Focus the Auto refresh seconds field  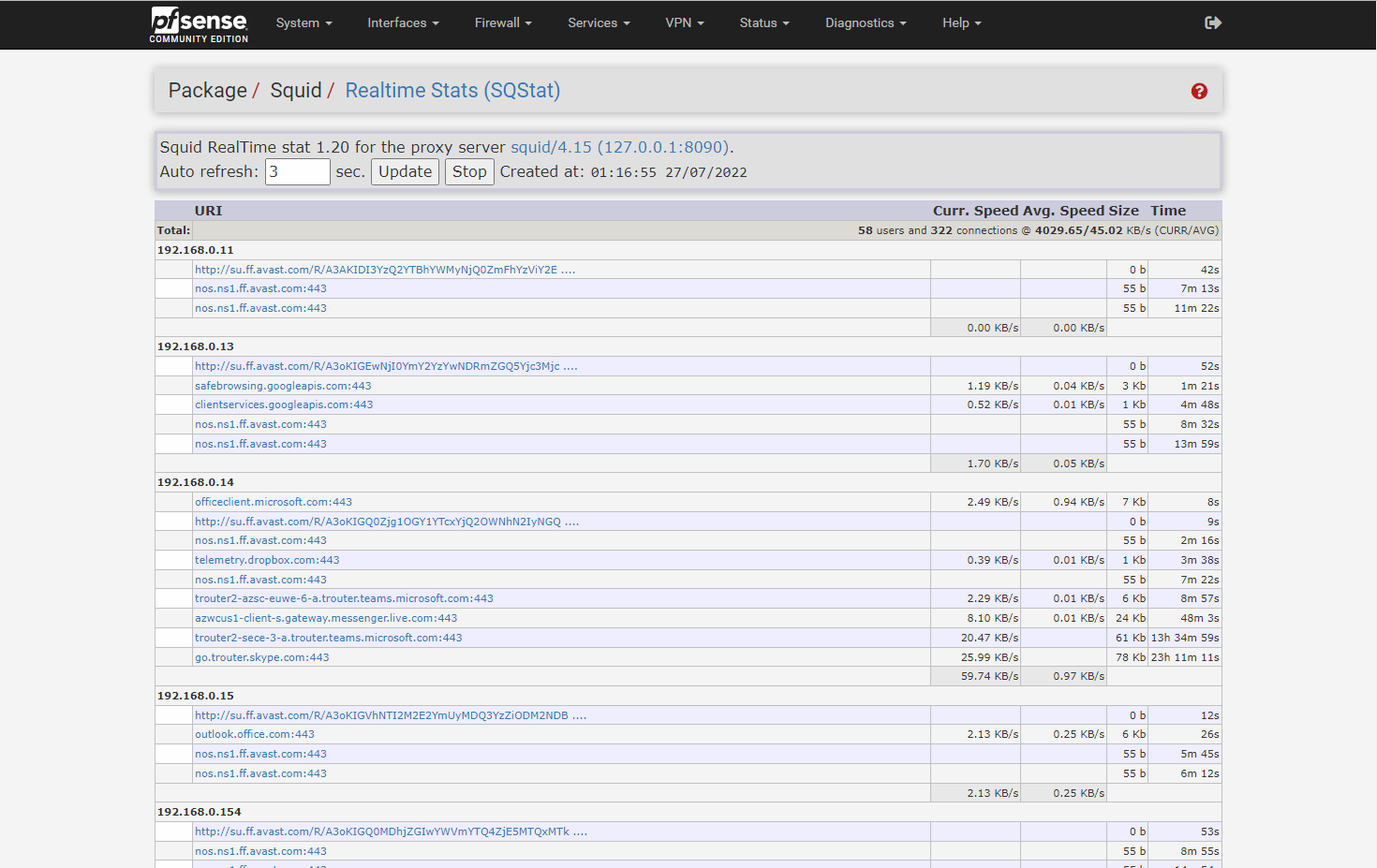tap(298, 172)
